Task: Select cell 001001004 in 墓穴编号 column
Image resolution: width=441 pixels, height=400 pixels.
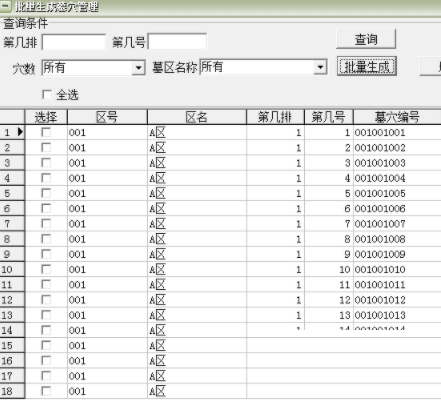Action: click(397, 178)
